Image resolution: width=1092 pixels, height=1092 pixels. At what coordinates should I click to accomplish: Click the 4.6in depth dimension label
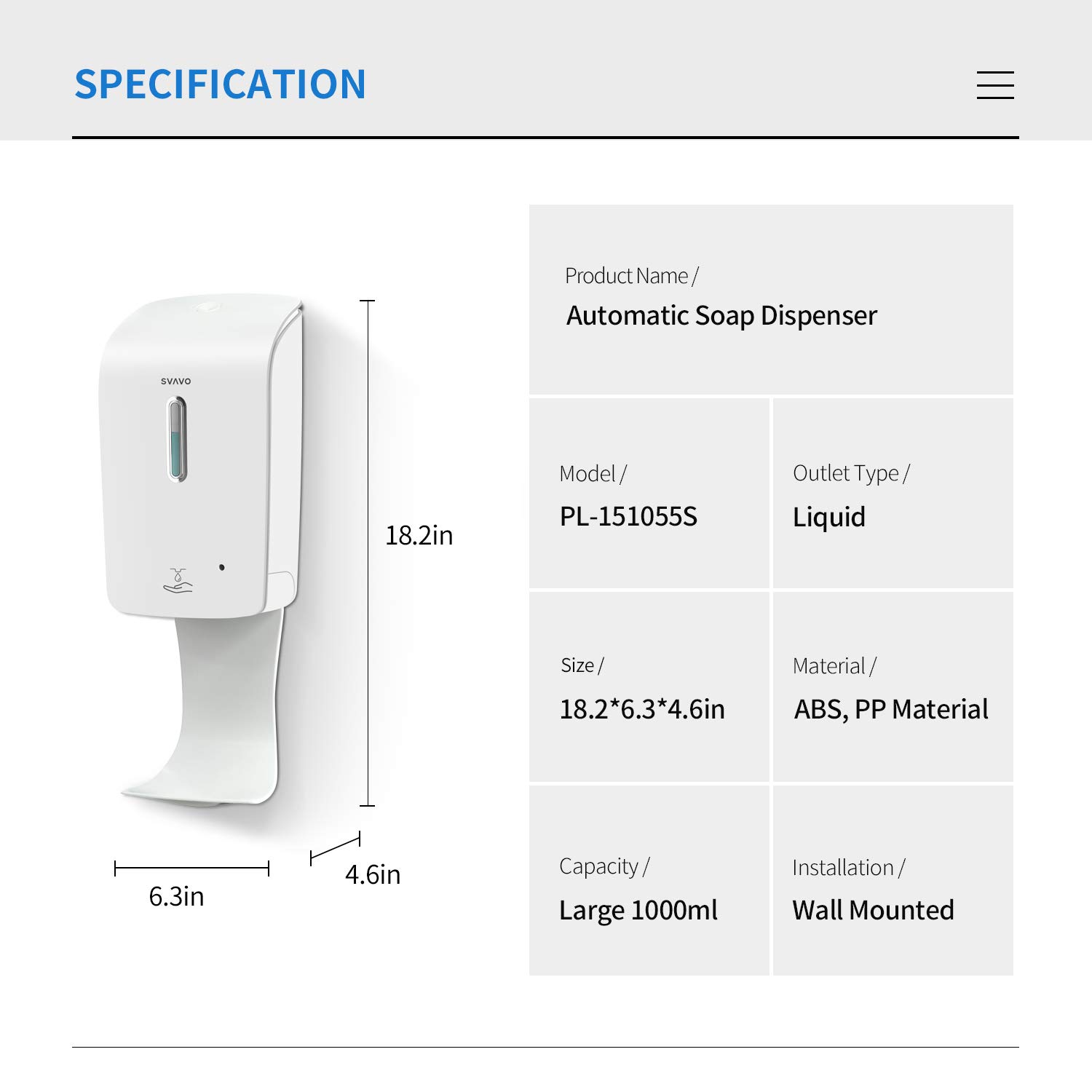tap(373, 875)
